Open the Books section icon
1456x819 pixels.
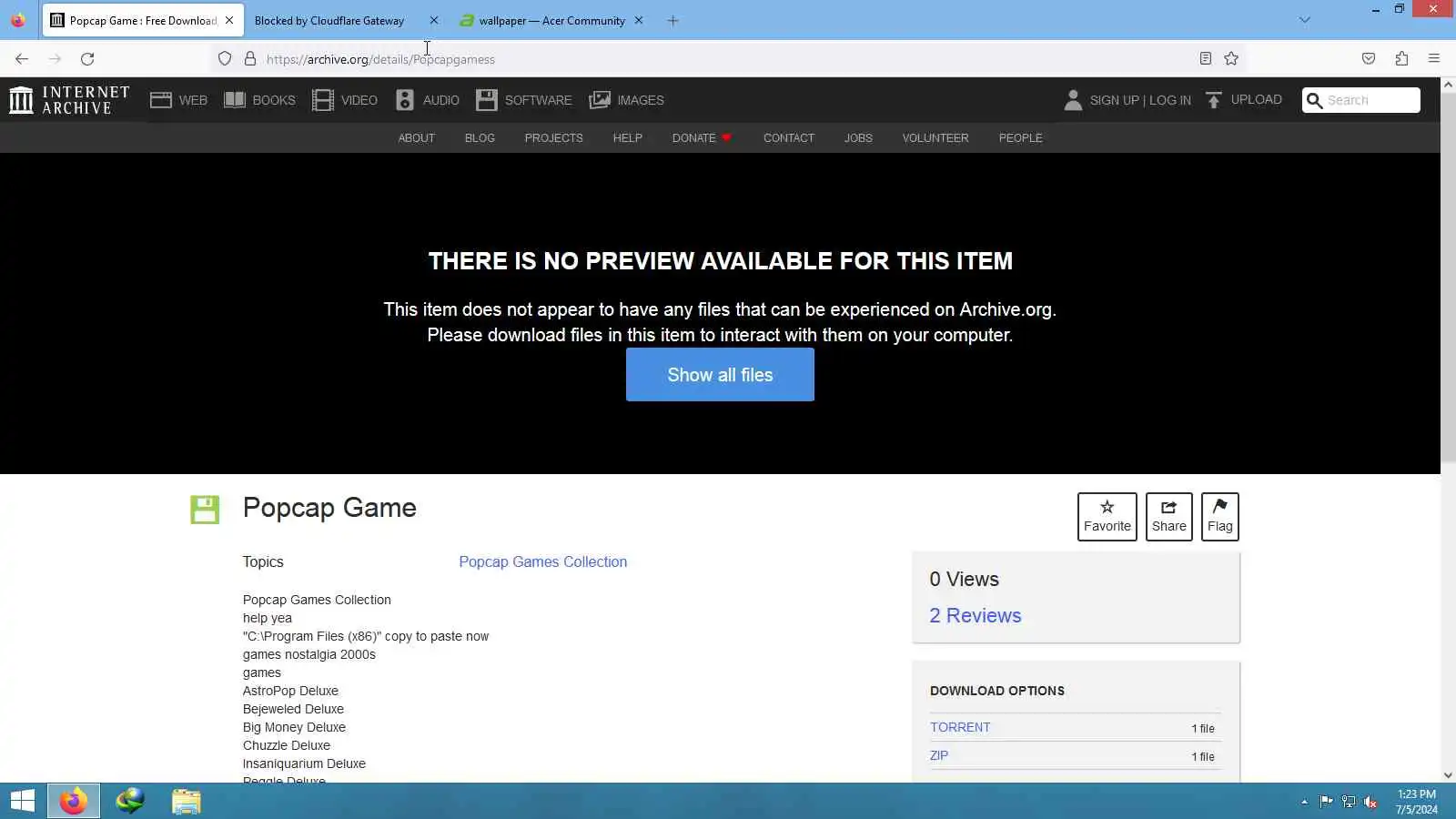point(235,100)
